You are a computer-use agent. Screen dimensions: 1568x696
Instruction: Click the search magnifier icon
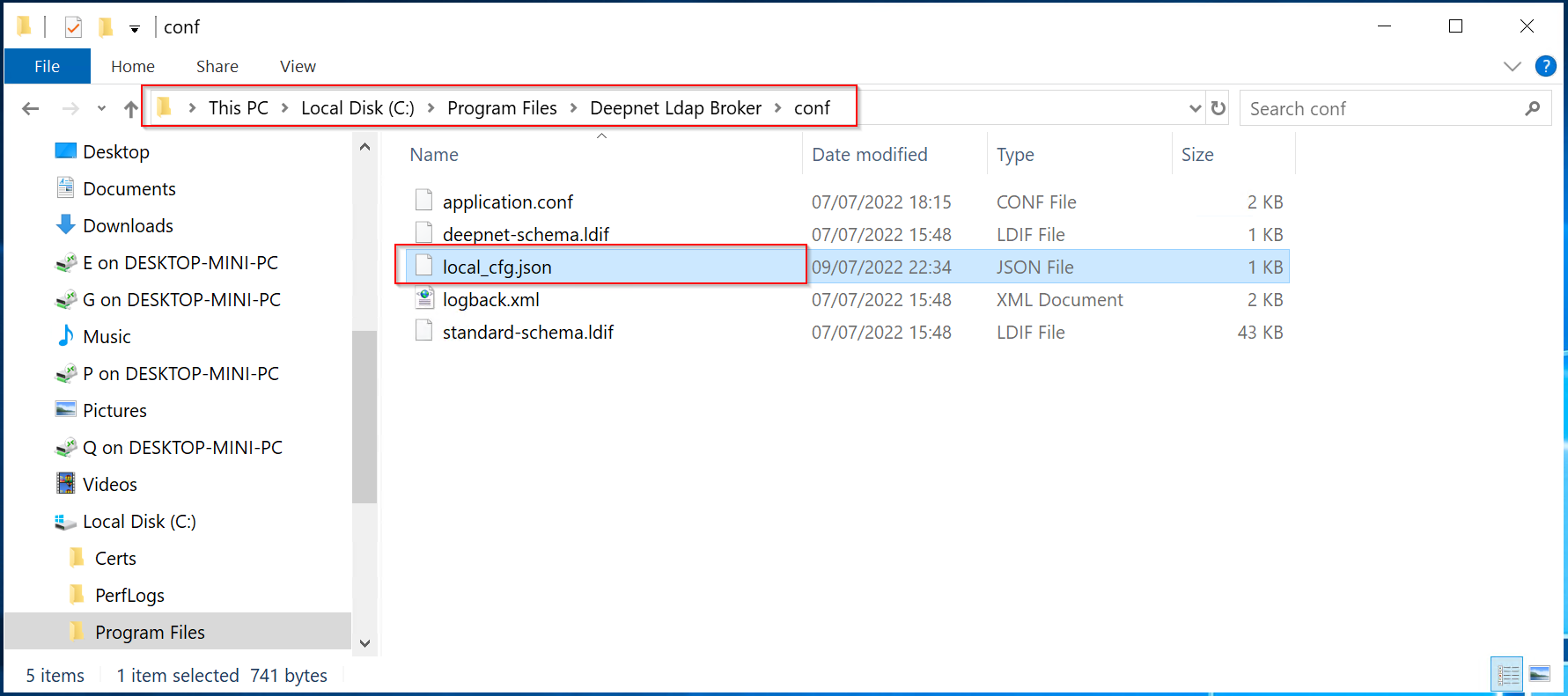[1533, 108]
